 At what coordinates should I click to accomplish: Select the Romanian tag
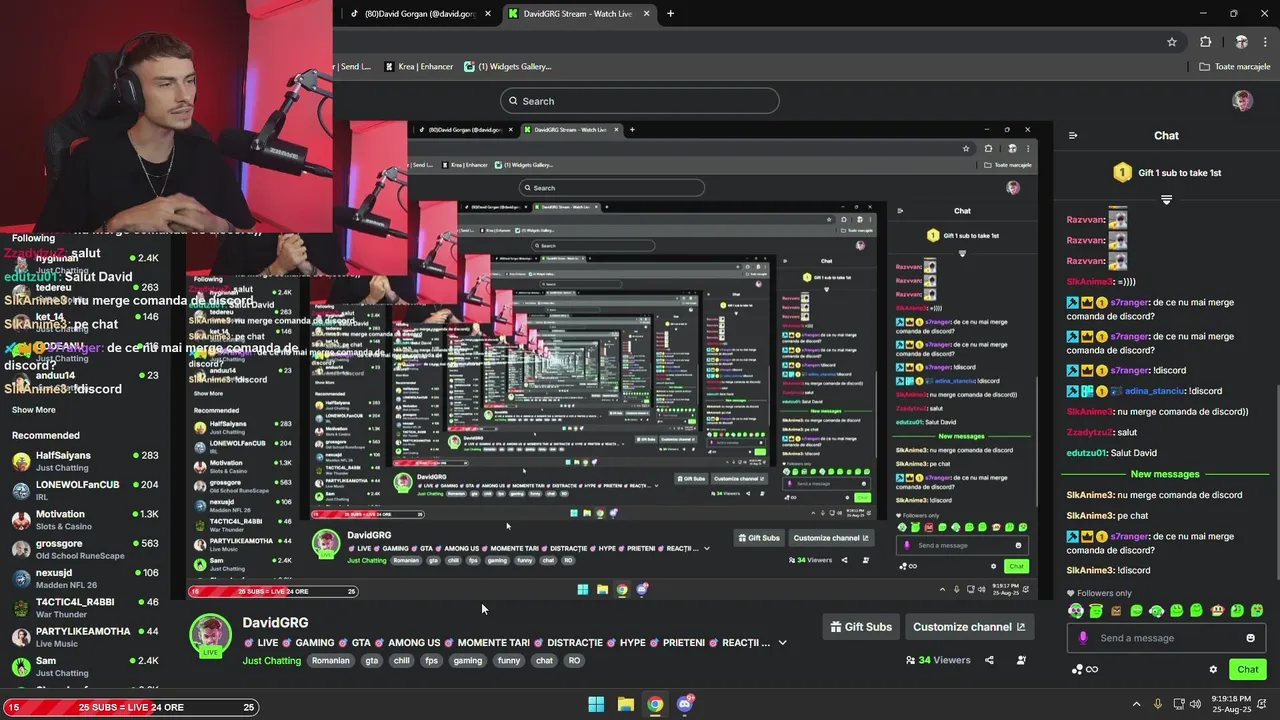click(x=330, y=661)
